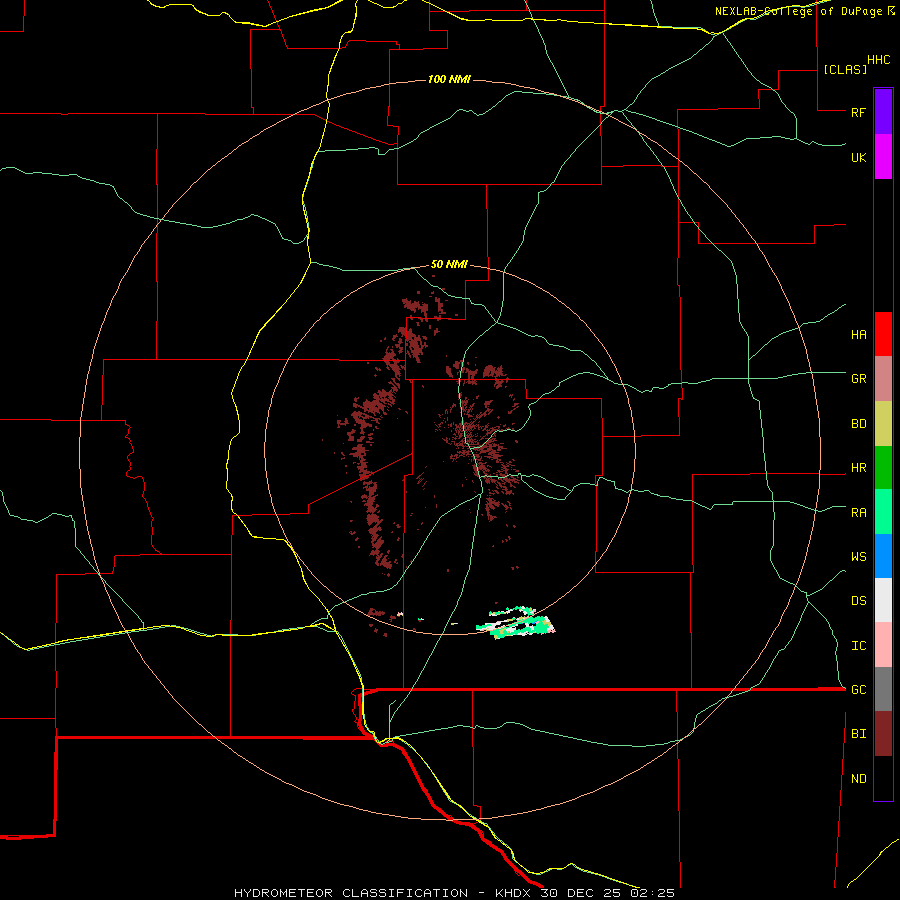Click the 30 DEC 25 date stamp
The width and height of the screenshot is (900, 900).
[x=581, y=893]
